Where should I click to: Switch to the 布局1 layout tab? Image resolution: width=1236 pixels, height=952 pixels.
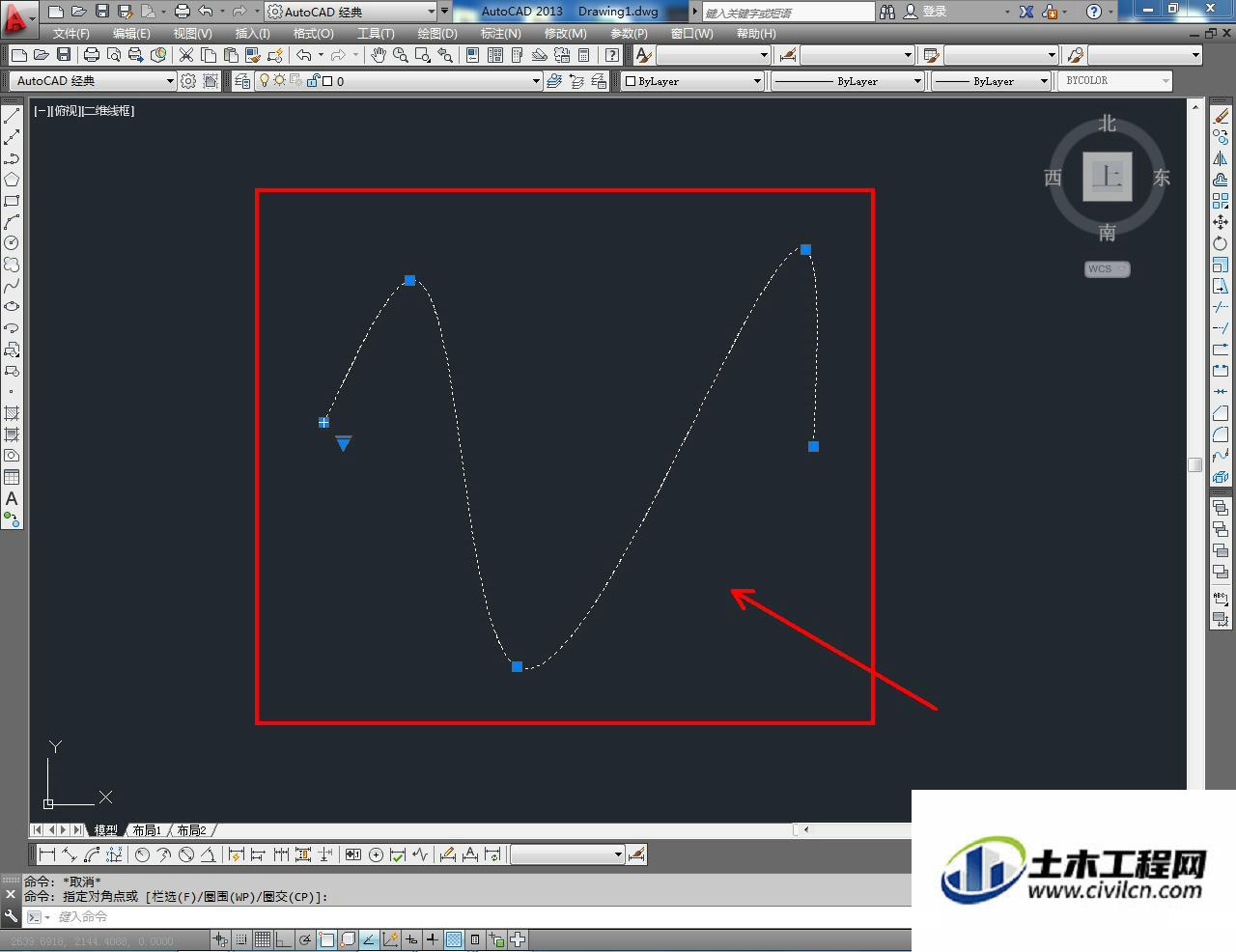tap(147, 830)
